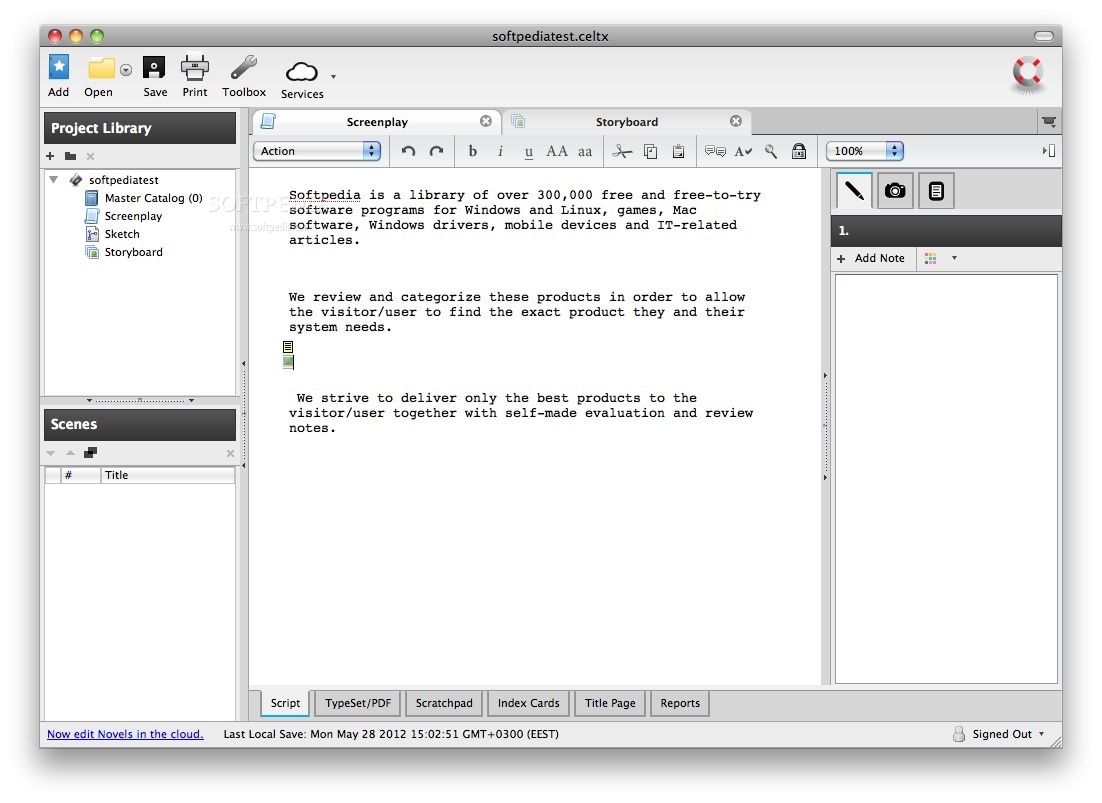The width and height of the screenshot is (1102, 803).
Task: Expand the Services dropdown arrow
Action: click(x=333, y=77)
